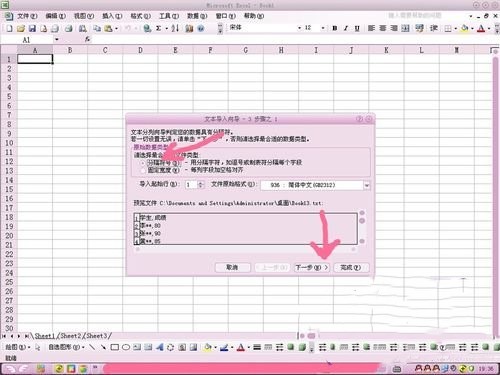Viewport: 500px width, 375px height.
Task: Click the start import row number field
Action: pyautogui.click(x=192, y=185)
